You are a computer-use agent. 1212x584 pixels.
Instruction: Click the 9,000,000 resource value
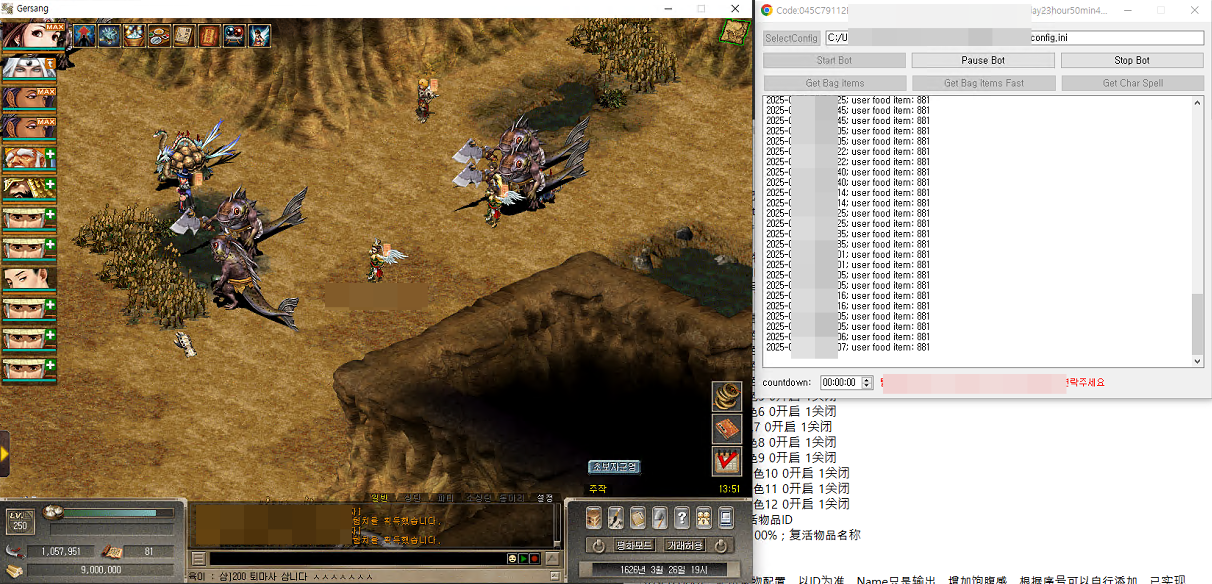pos(101,570)
